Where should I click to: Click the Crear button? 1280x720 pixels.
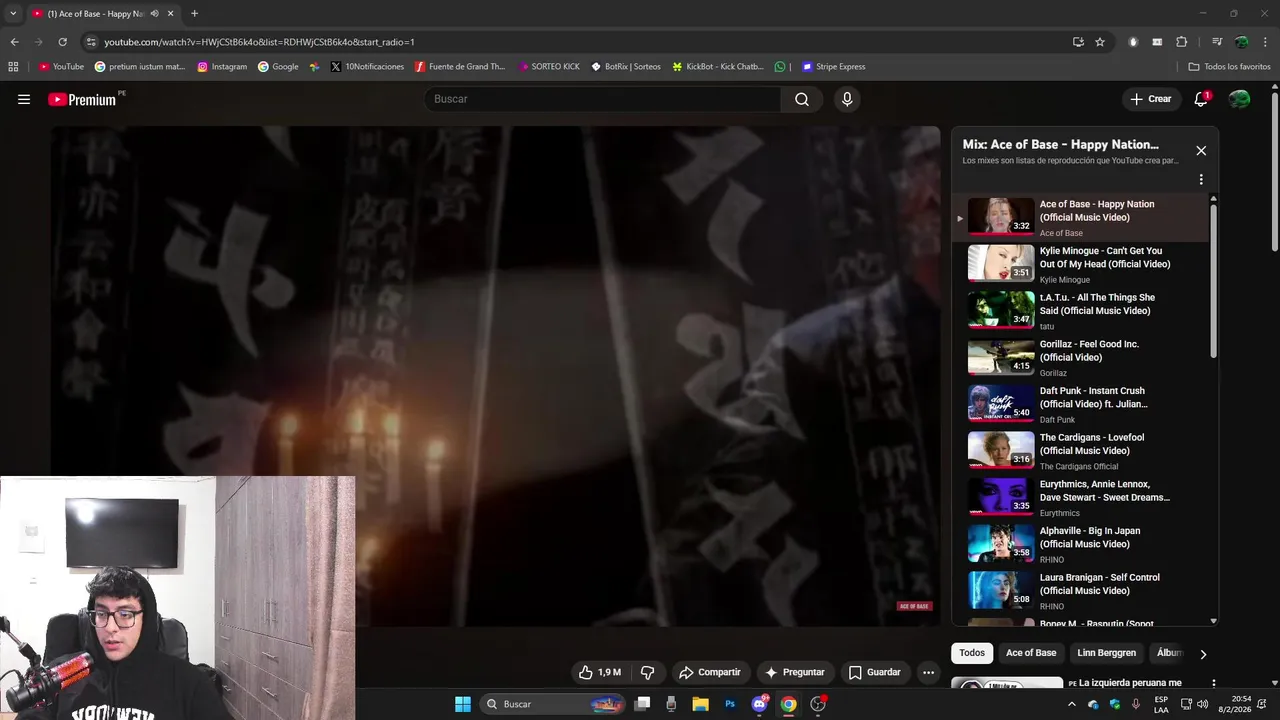pos(1150,99)
